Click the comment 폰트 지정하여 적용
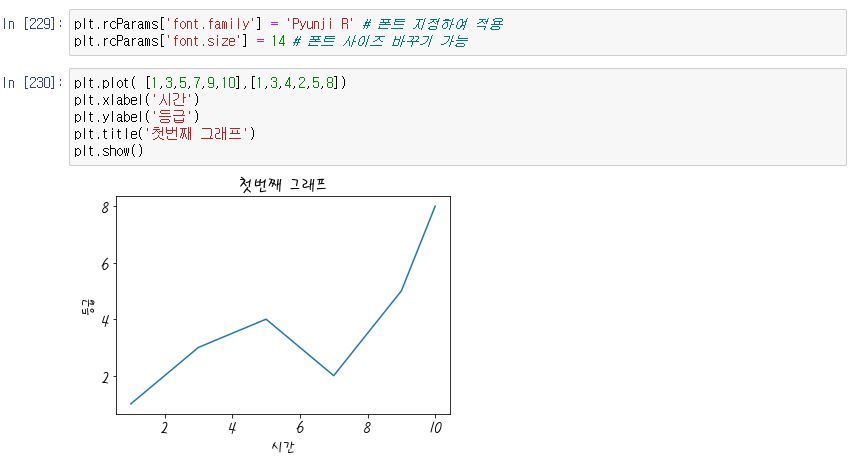The height and width of the screenshot is (463, 852). tap(433, 24)
